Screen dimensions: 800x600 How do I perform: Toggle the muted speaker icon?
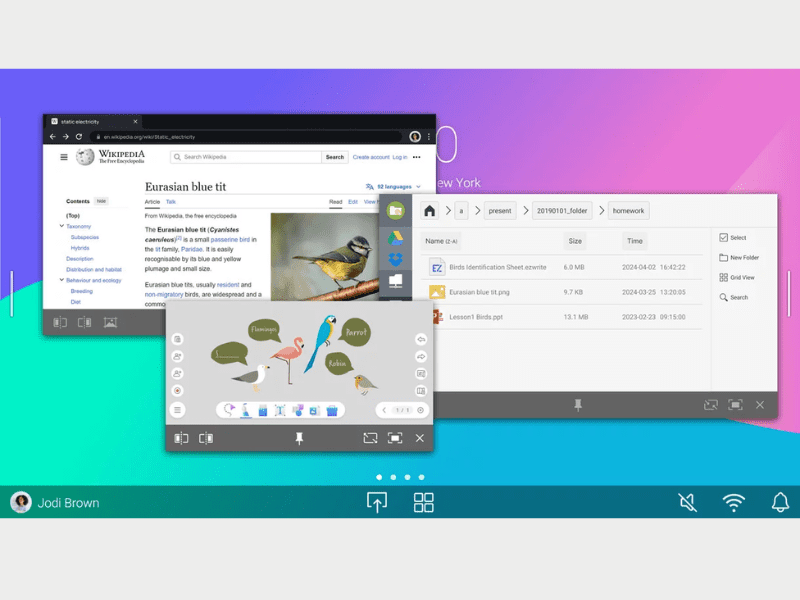pyautogui.click(x=687, y=503)
